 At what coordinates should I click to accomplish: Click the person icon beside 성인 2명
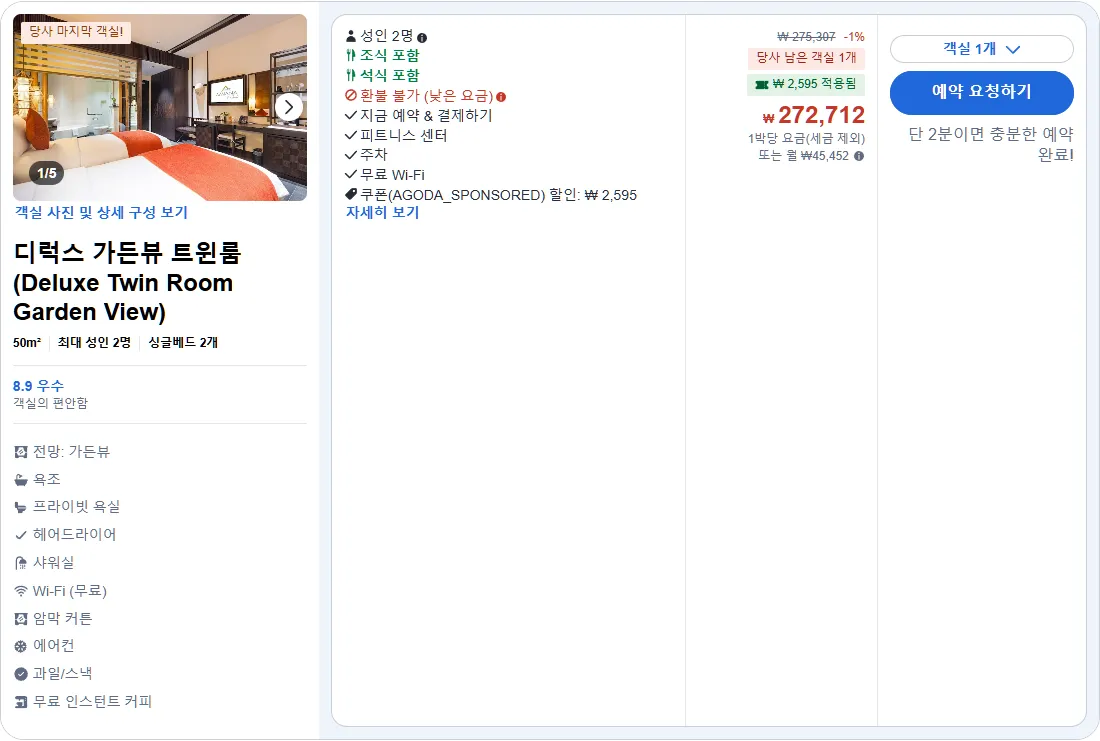pyautogui.click(x=351, y=36)
